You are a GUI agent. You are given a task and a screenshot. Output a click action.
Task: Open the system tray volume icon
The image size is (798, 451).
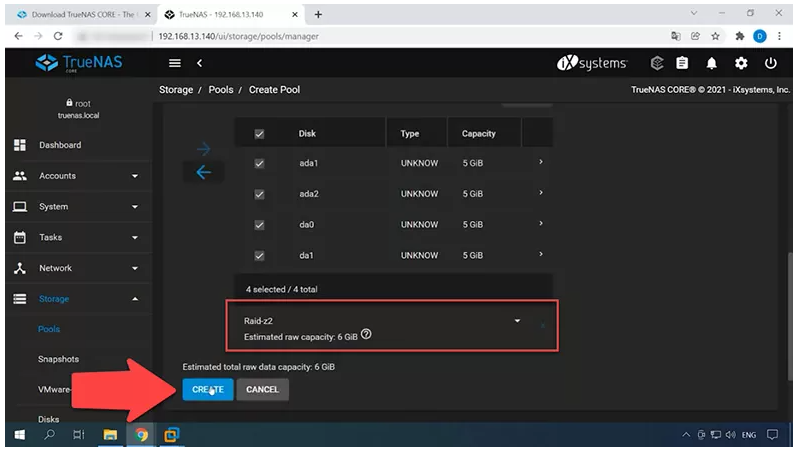[731, 435]
